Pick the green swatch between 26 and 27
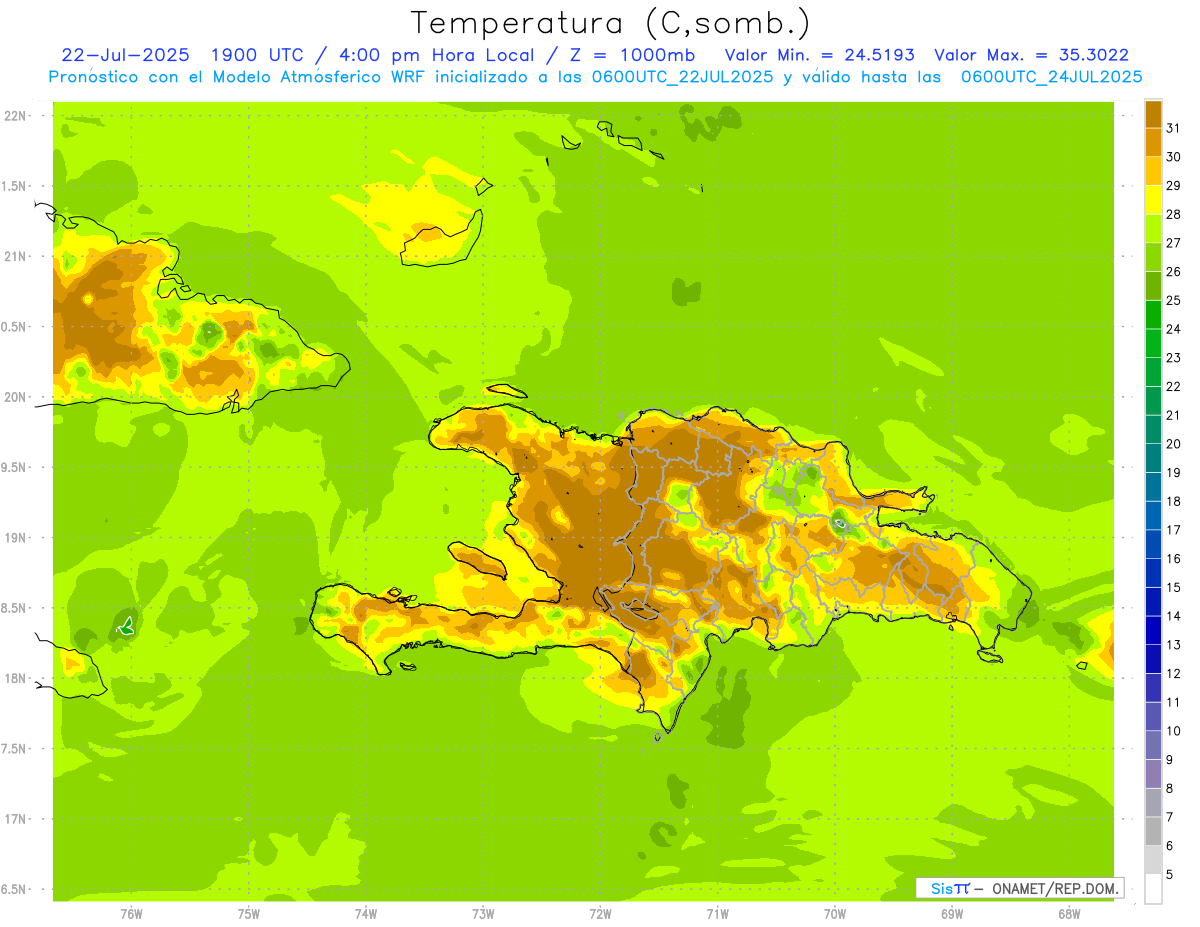The image size is (1200, 927). pyautogui.click(x=1153, y=256)
